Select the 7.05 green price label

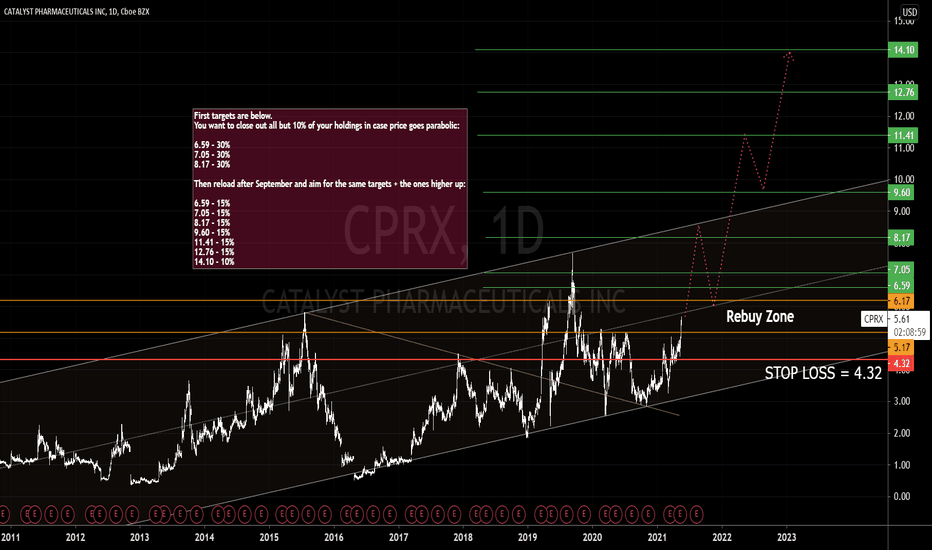(x=902, y=270)
